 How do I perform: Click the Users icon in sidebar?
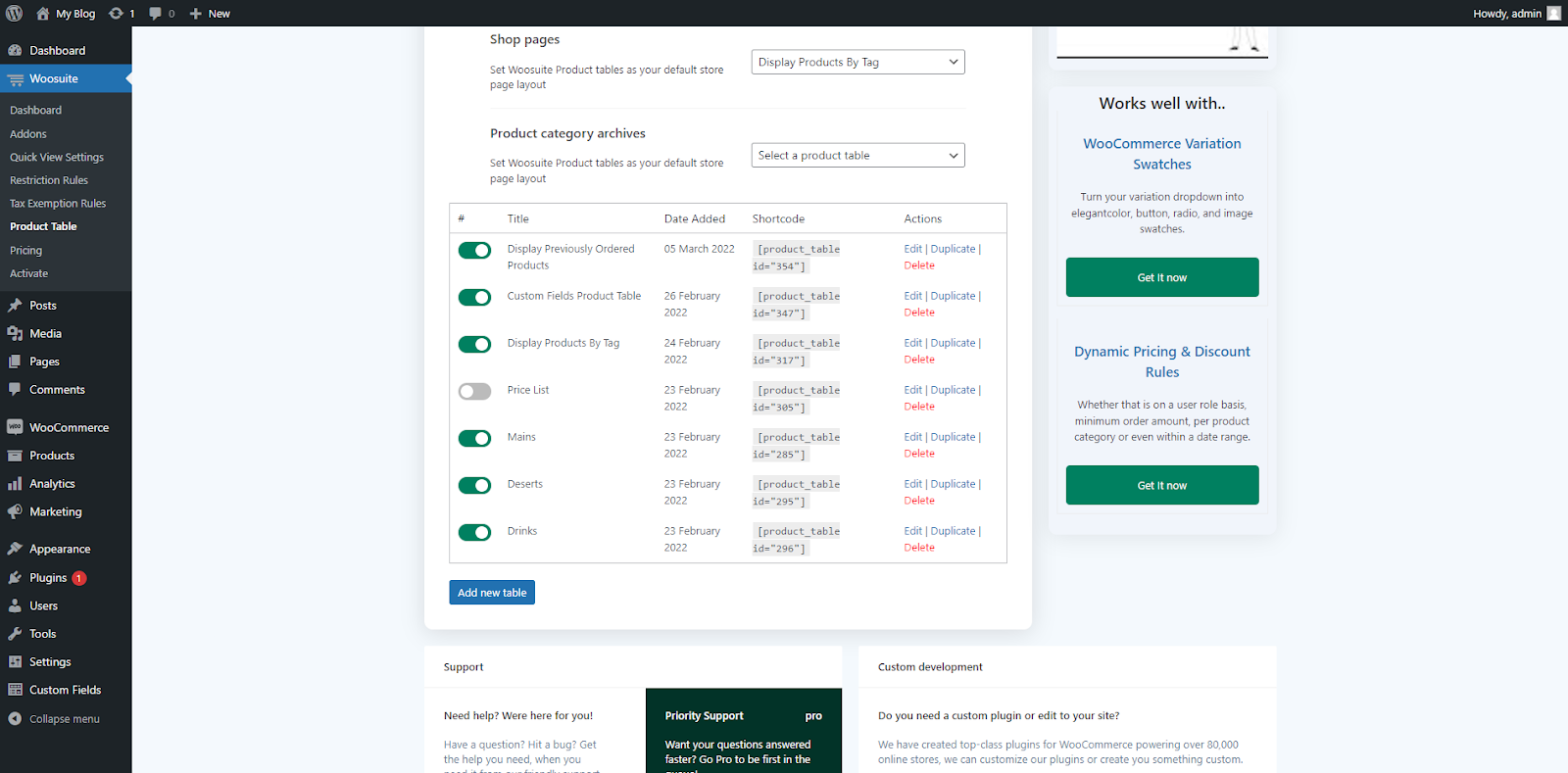tap(15, 605)
